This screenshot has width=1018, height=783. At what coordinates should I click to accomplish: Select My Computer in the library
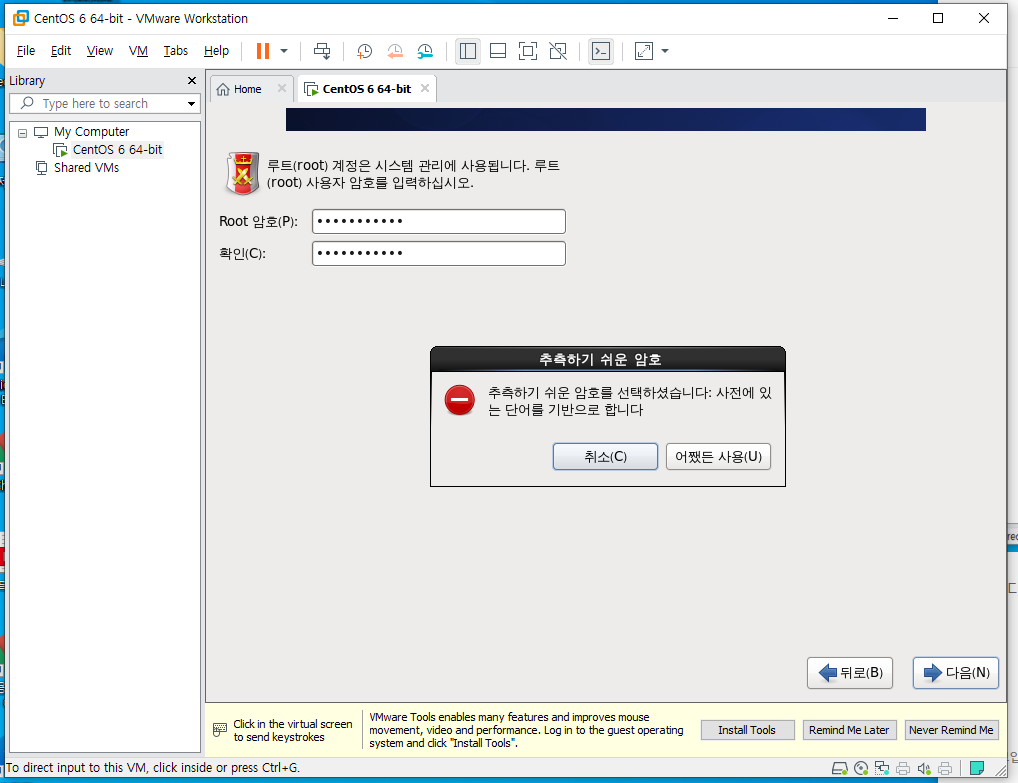92,132
